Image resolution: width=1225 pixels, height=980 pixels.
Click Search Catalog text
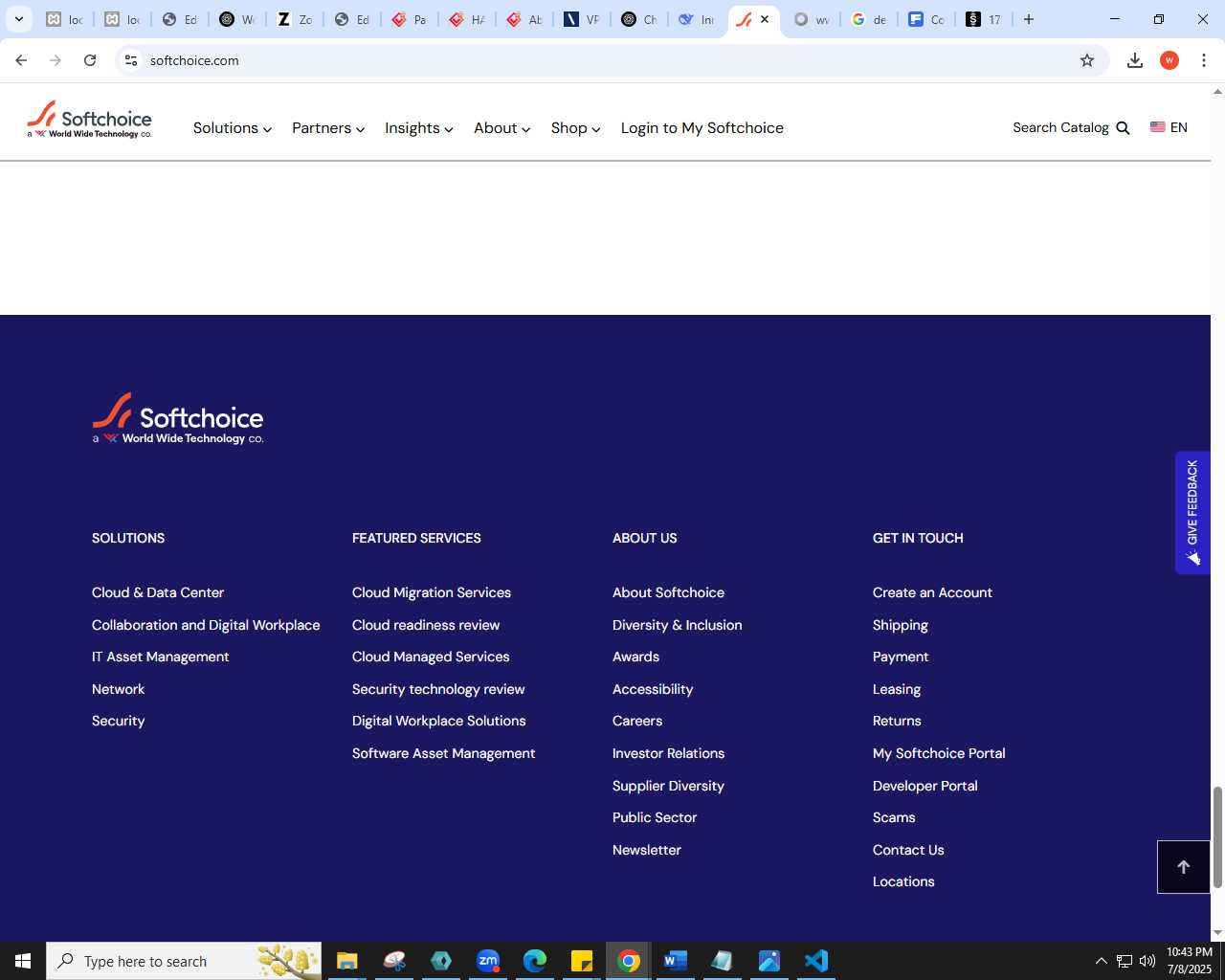(x=1060, y=127)
